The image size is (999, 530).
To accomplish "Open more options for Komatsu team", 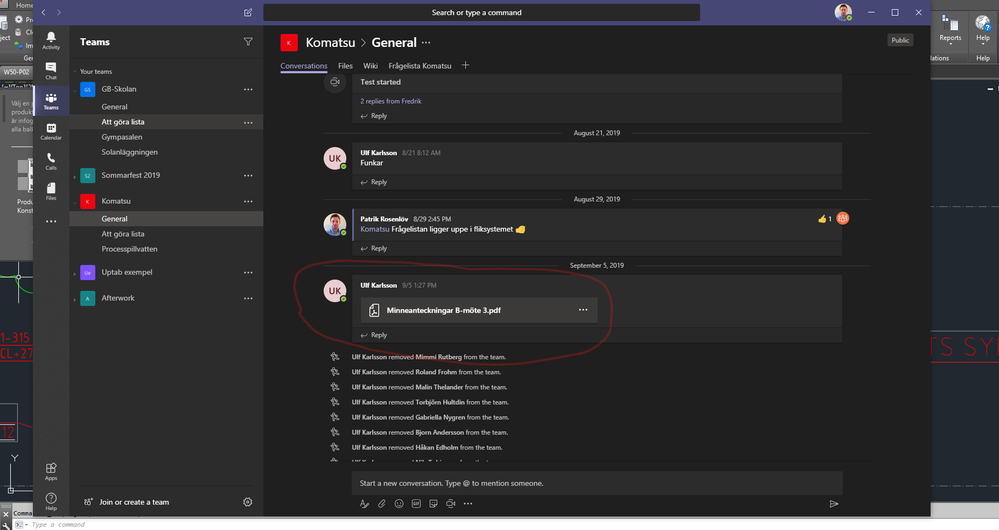I will pyautogui.click(x=248, y=201).
